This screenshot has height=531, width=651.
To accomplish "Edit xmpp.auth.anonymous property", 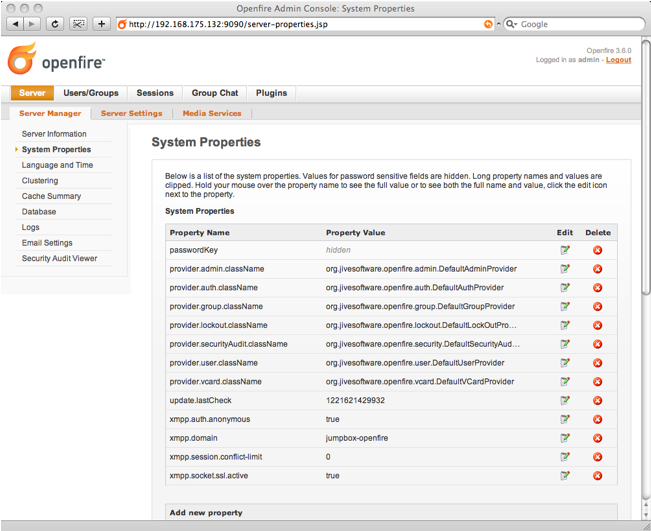I will 565,419.
